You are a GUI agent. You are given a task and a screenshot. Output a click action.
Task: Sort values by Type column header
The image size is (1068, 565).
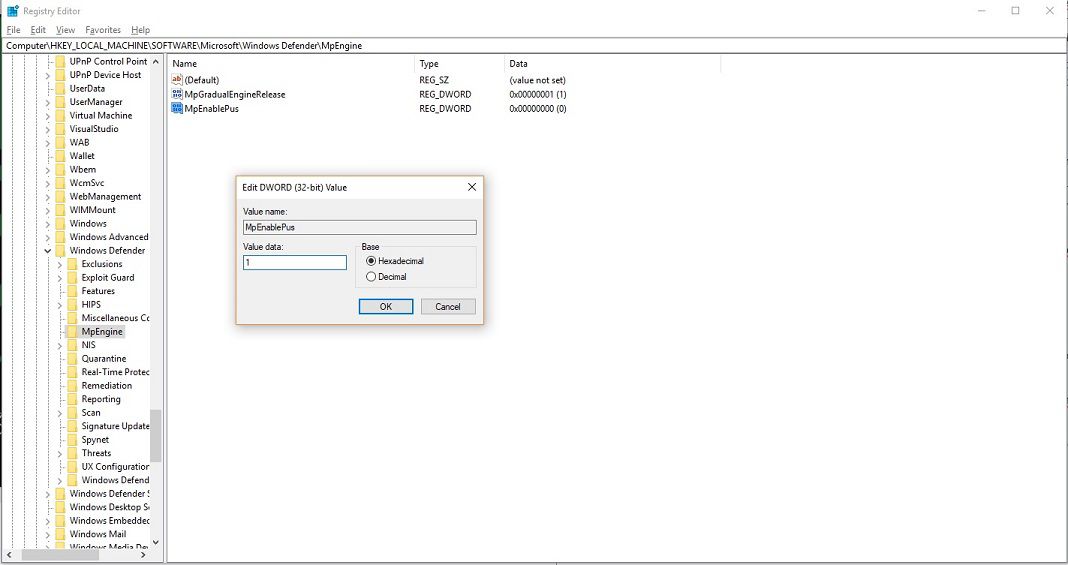[459, 63]
